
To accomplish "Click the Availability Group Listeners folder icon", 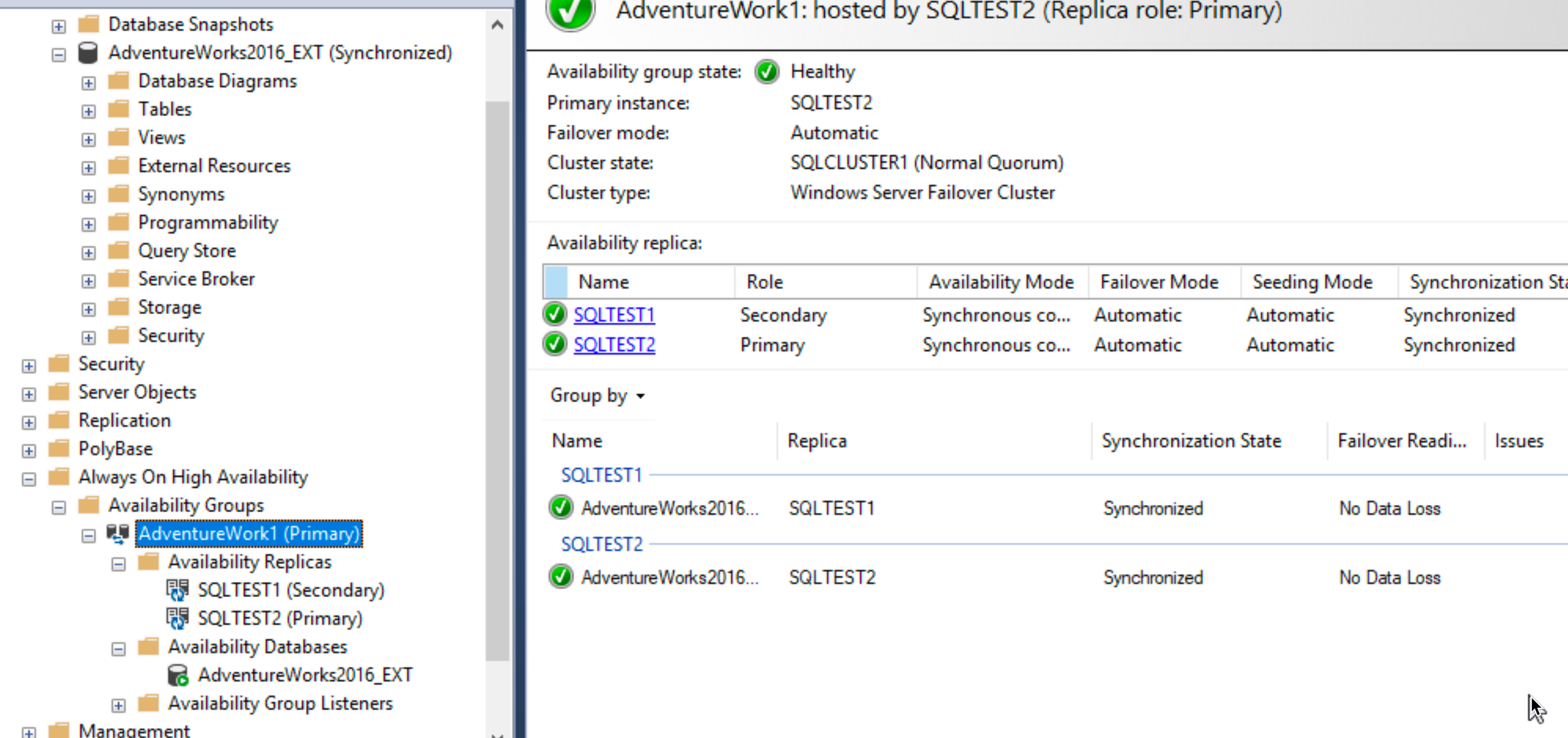I will [x=149, y=703].
